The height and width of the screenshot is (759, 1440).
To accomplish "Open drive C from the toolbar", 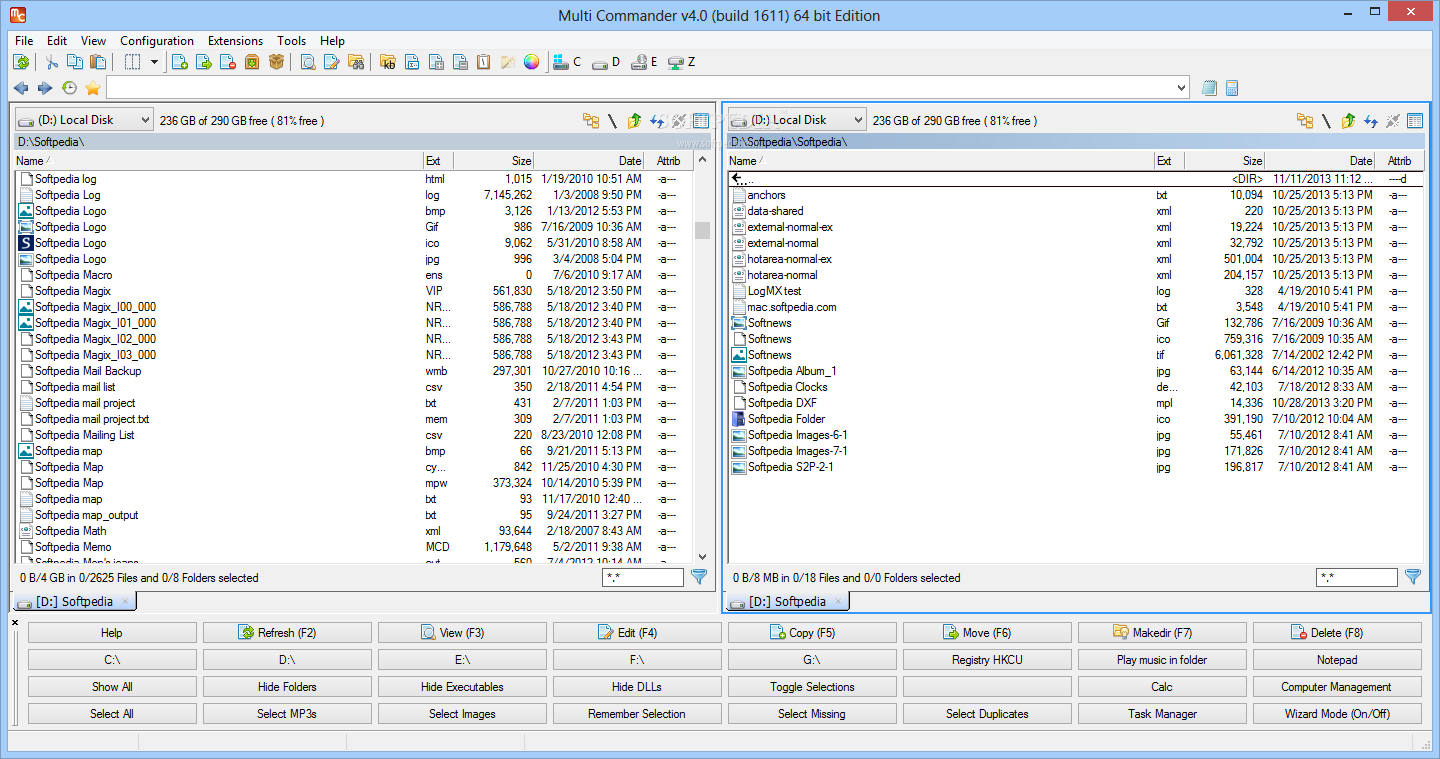I will [x=567, y=62].
